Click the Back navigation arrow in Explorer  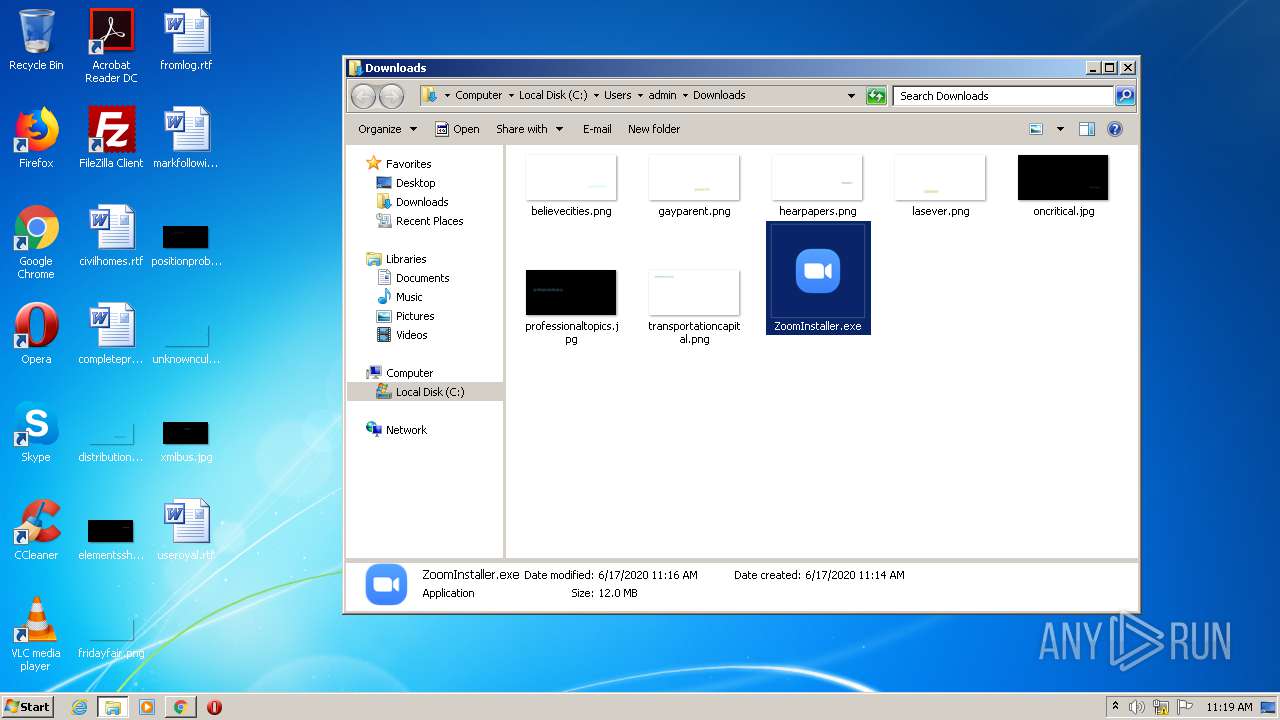pyautogui.click(x=364, y=96)
